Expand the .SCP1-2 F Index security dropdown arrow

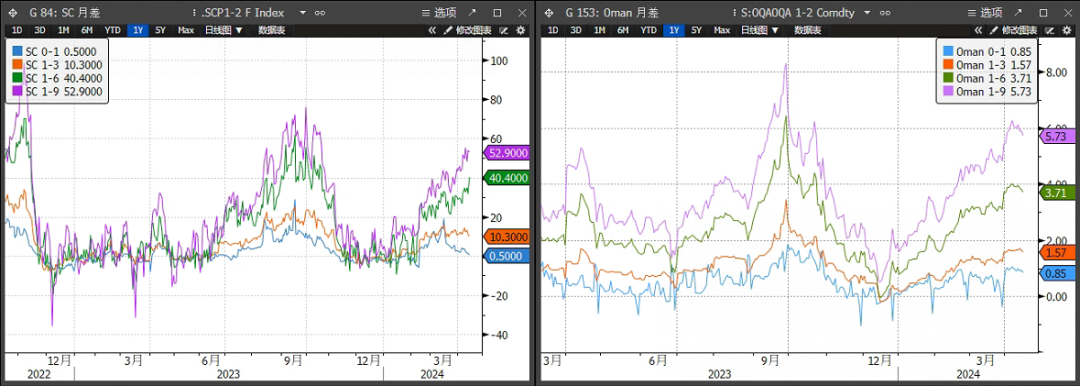pyautogui.click(x=302, y=12)
